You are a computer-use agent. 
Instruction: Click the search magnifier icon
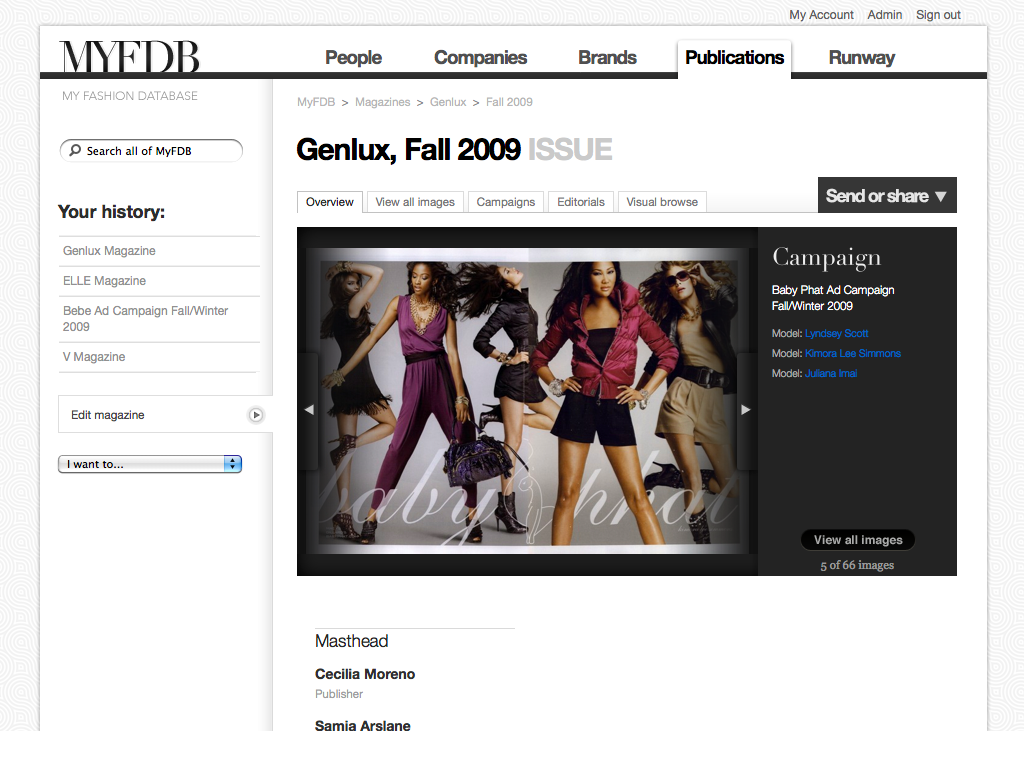[74, 151]
